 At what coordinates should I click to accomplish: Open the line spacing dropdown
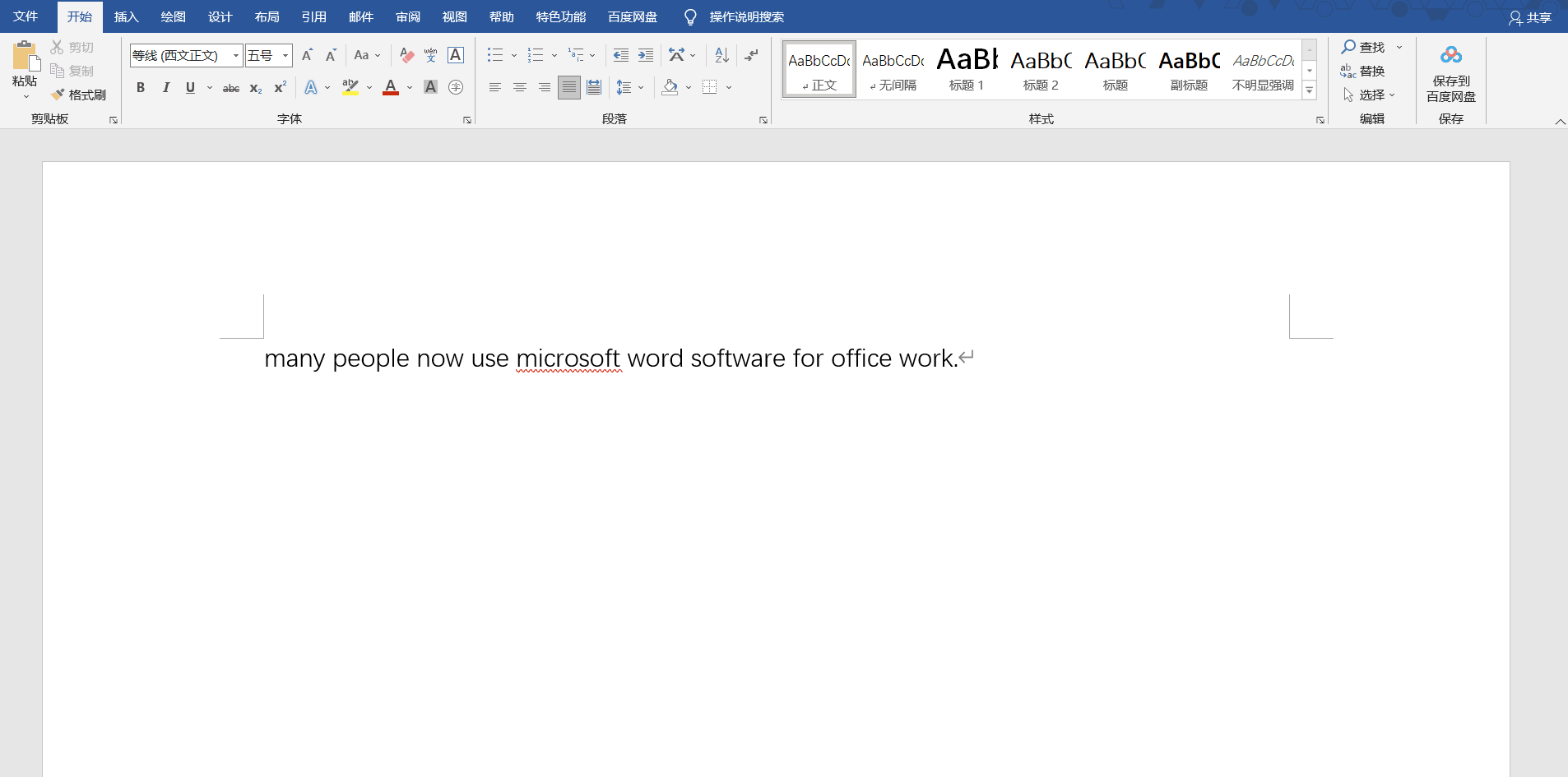641,87
